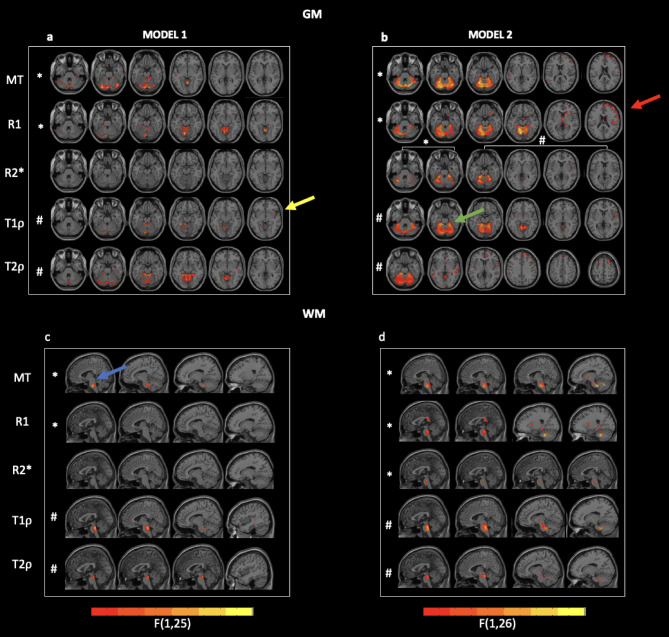Open the second axial slice of panel b's third row
Viewport: 669px width, 637px height.
[444, 170]
